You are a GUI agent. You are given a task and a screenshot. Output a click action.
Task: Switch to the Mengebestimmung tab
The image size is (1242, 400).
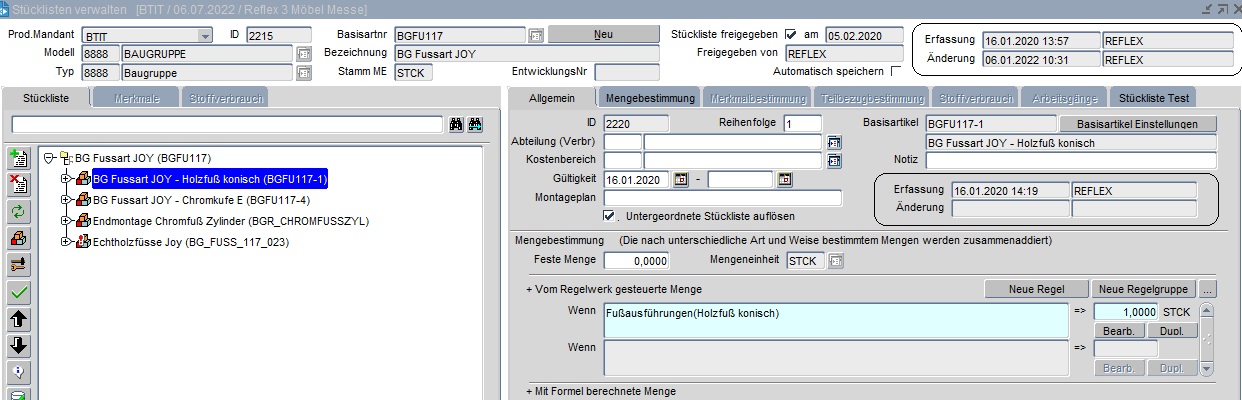point(650,98)
